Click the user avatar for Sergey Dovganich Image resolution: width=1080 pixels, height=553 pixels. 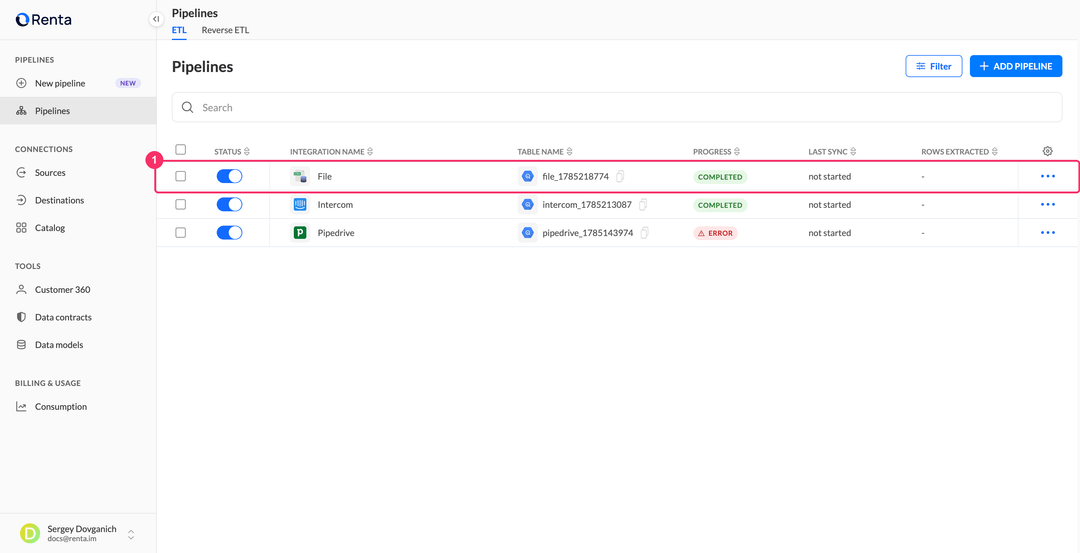tap(30, 534)
